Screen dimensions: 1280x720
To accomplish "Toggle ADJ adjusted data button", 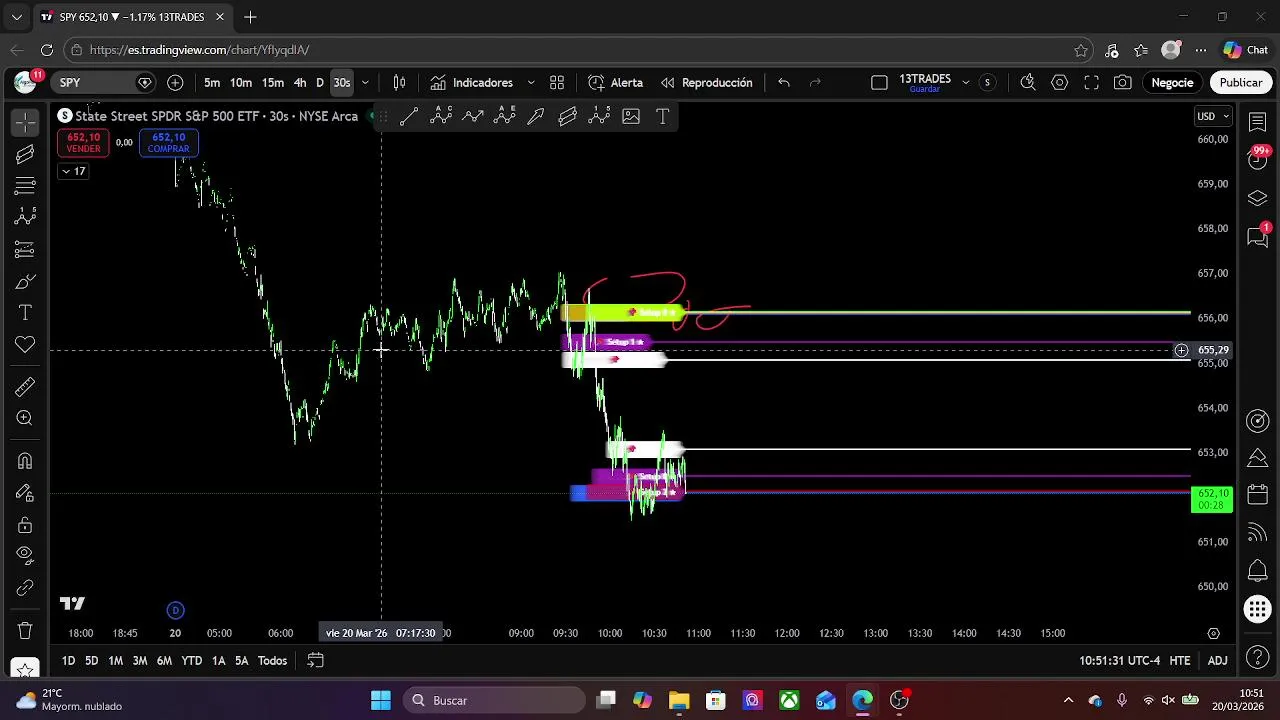I will tap(1217, 661).
